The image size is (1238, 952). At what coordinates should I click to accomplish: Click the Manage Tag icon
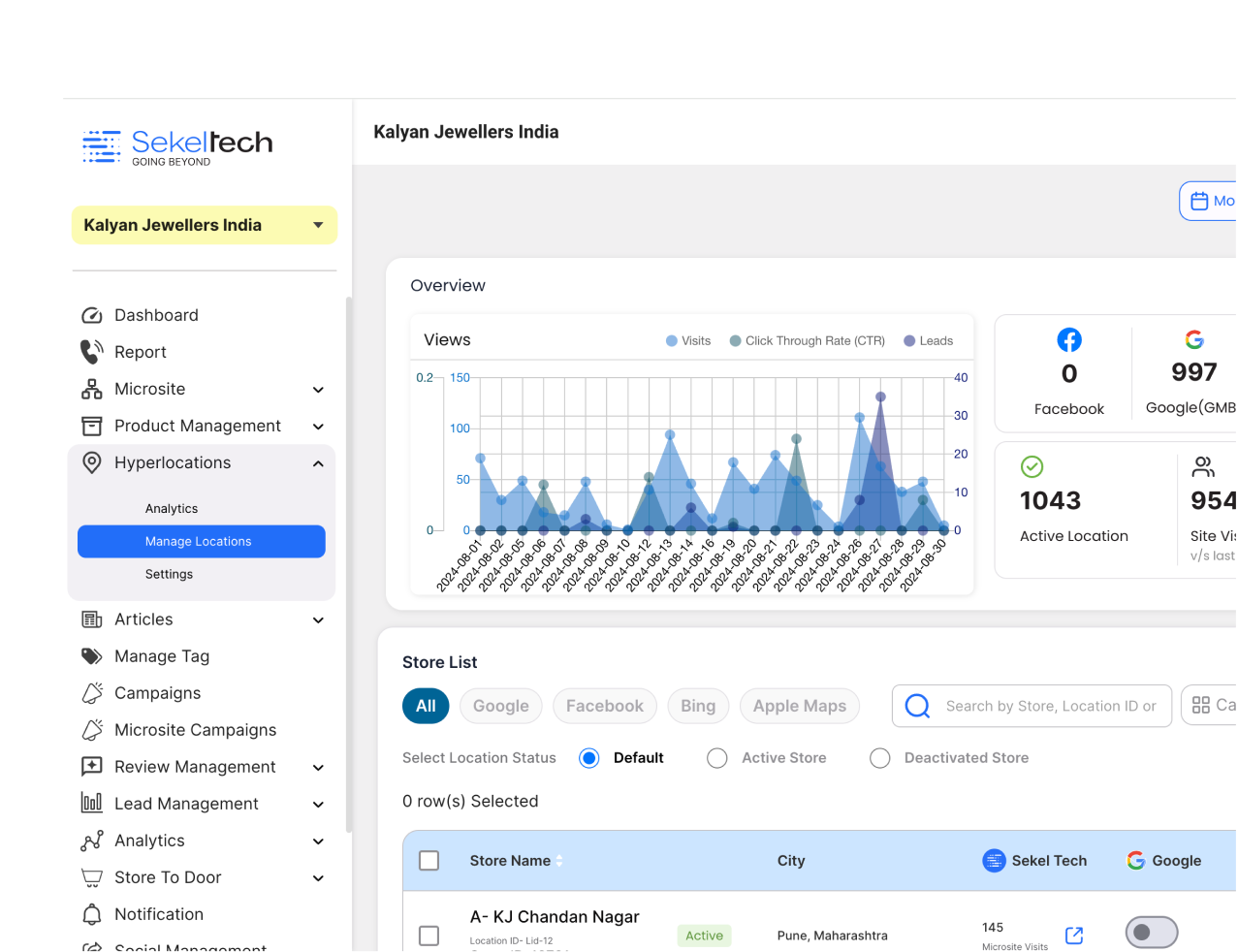[92, 656]
